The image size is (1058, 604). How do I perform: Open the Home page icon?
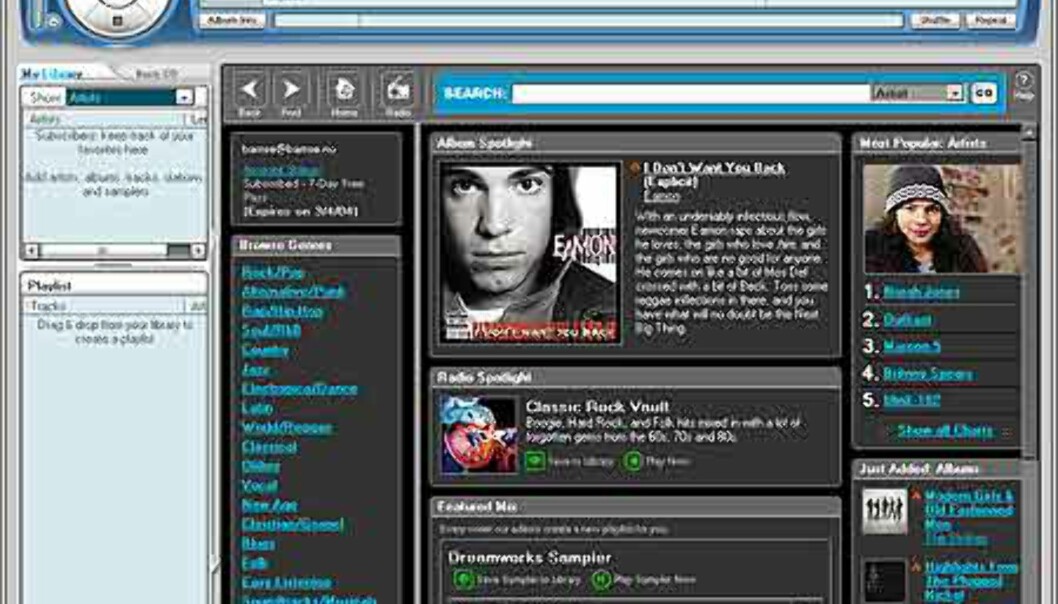343,89
